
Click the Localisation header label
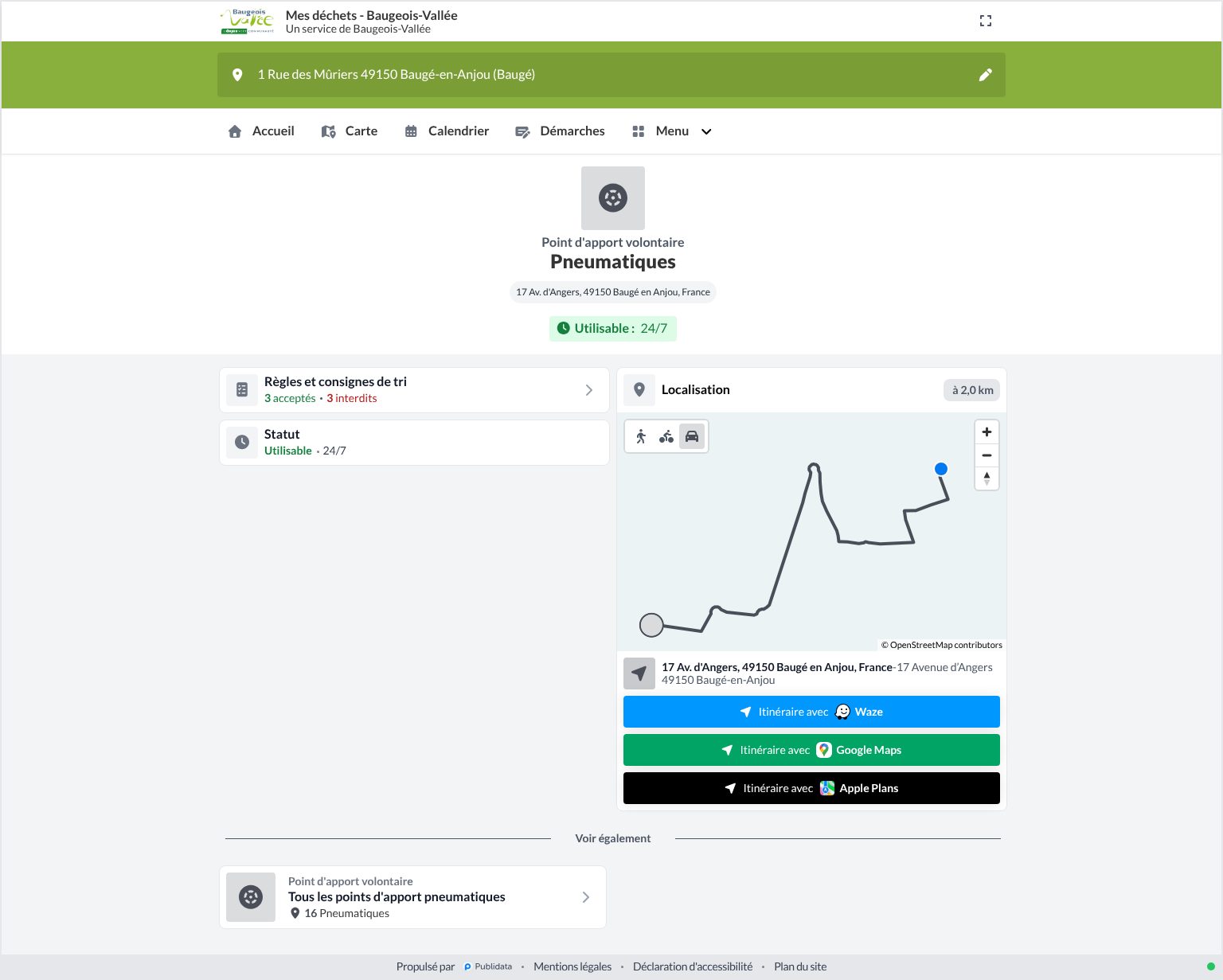click(x=696, y=390)
